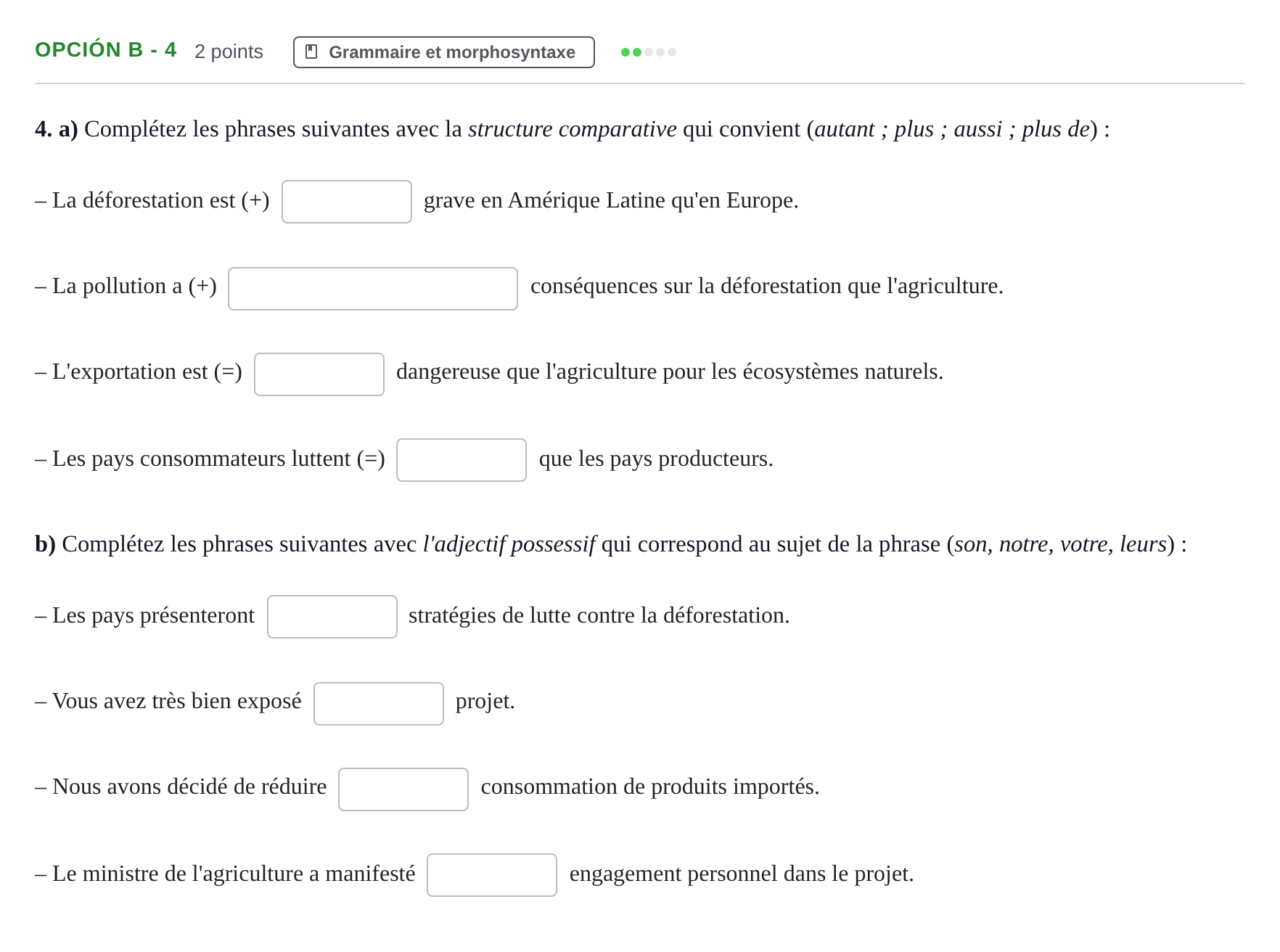Click the first green difficulty dot

pyautogui.click(x=625, y=52)
